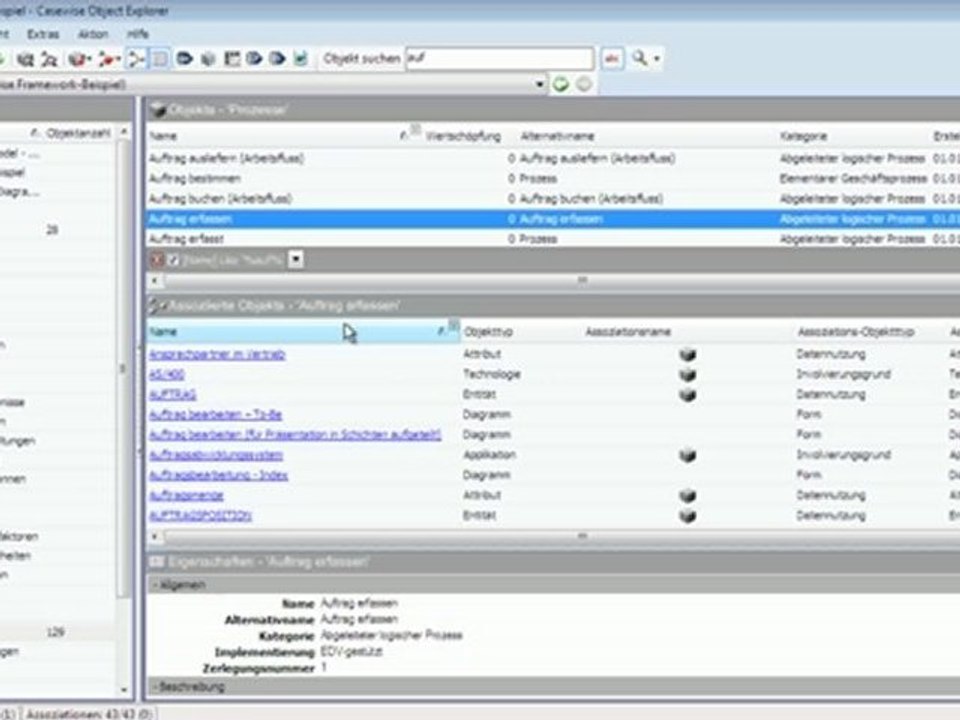Click the EDV-gestützt Implementierung value

click(x=351, y=652)
